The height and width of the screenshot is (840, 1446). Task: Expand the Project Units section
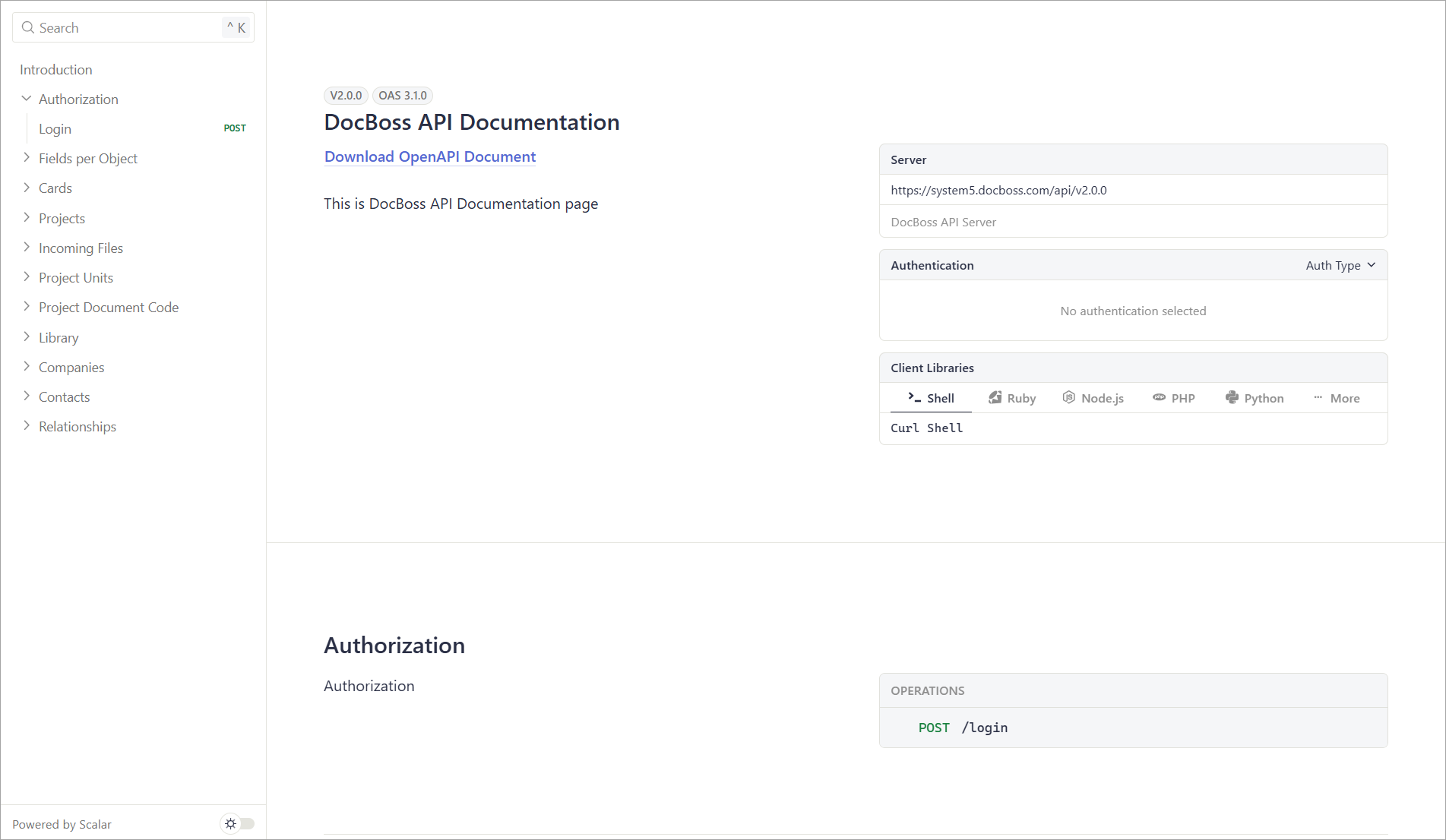pyautogui.click(x=27, y=277)
